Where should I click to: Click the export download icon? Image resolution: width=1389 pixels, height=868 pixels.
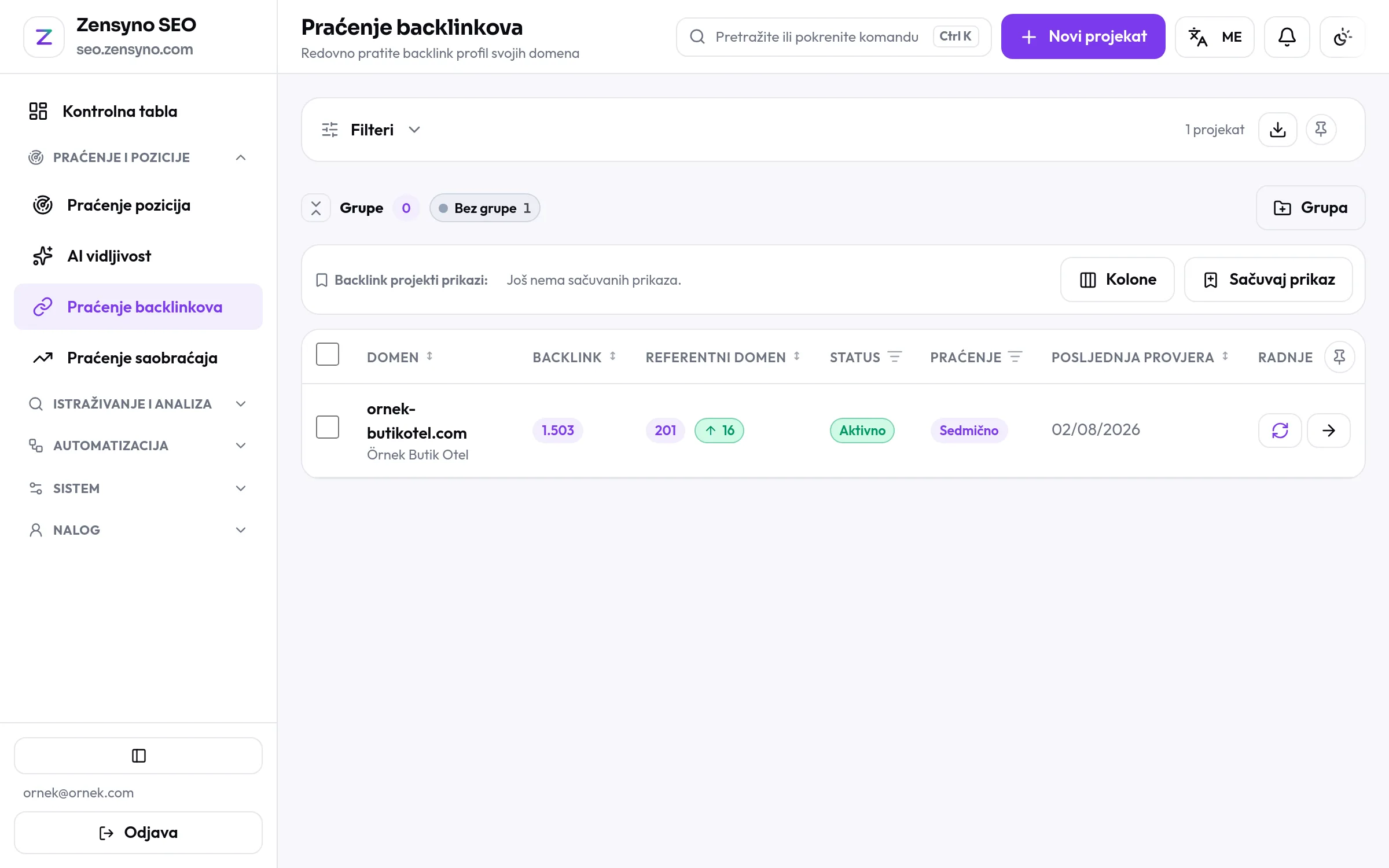point(1277,130)
